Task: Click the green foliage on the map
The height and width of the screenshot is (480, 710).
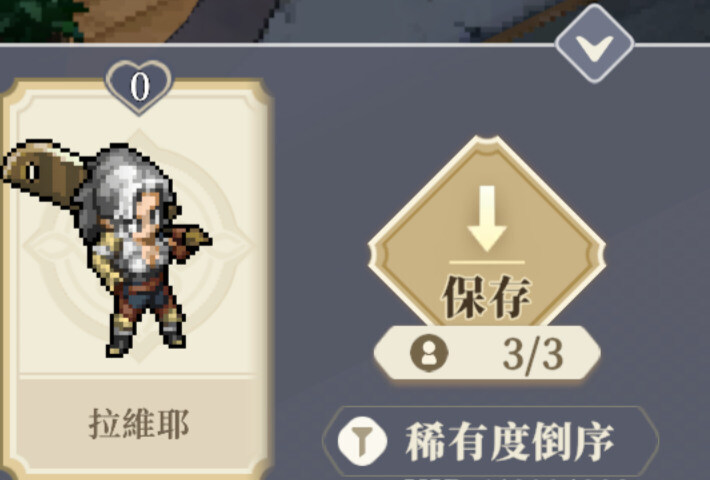Action: point(41,19)
